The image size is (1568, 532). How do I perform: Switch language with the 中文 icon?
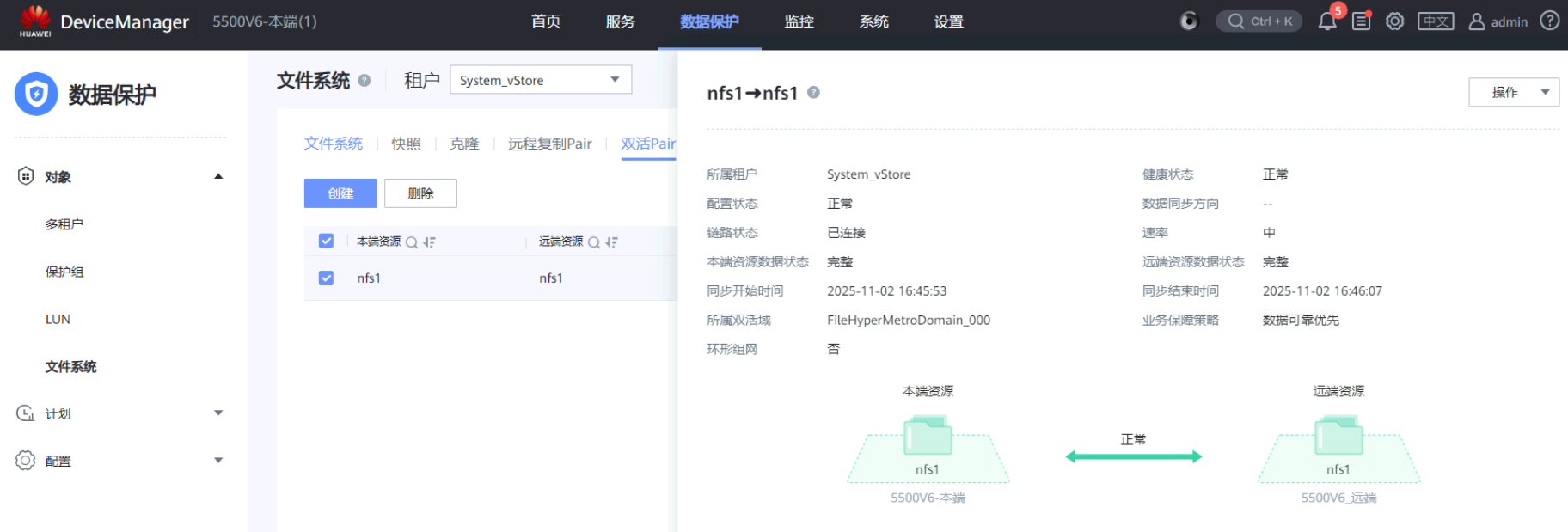point(1436,21)
